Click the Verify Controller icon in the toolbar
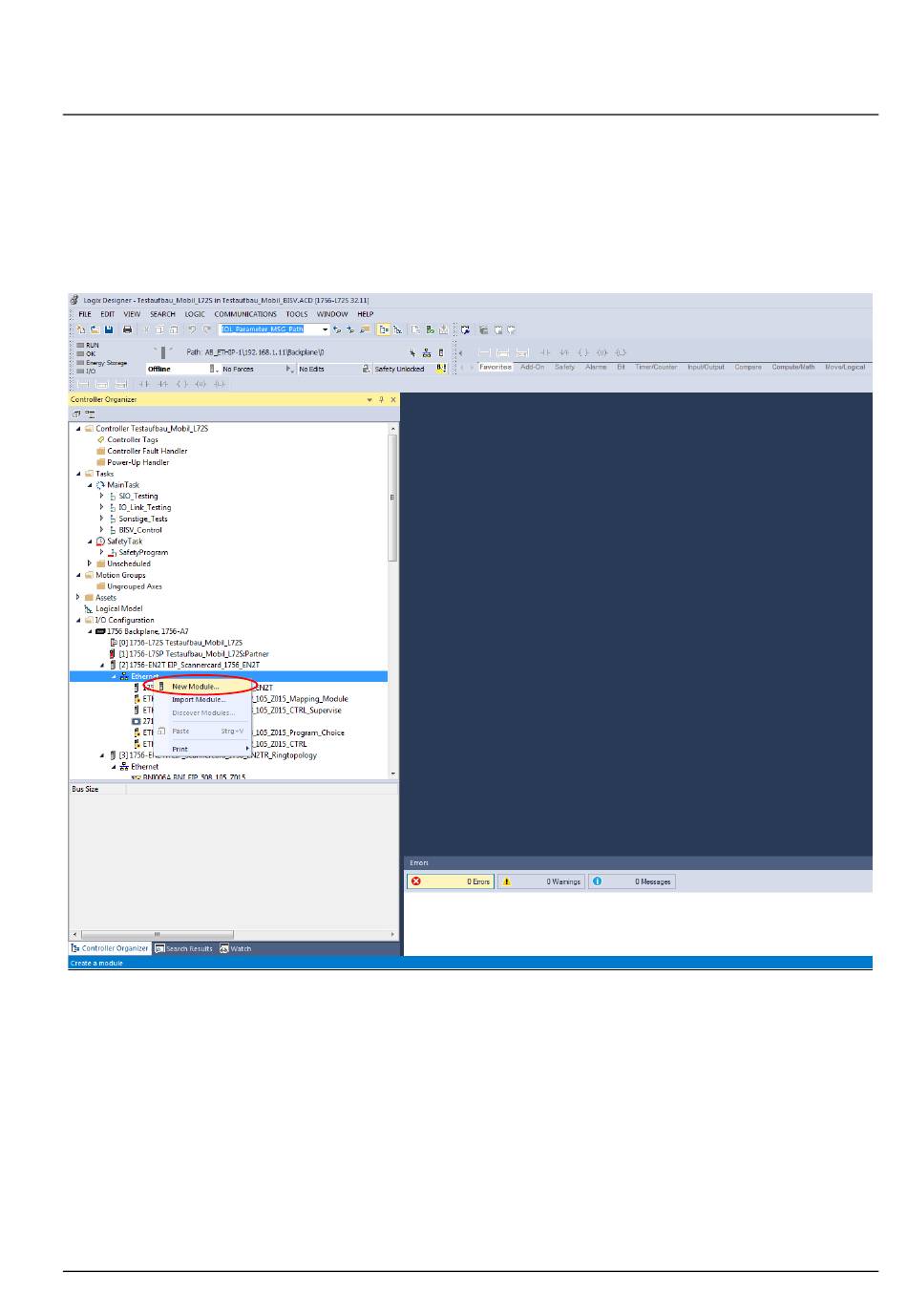The width and height of the screenshot is (907, 1316). click(x=430, y=329)
